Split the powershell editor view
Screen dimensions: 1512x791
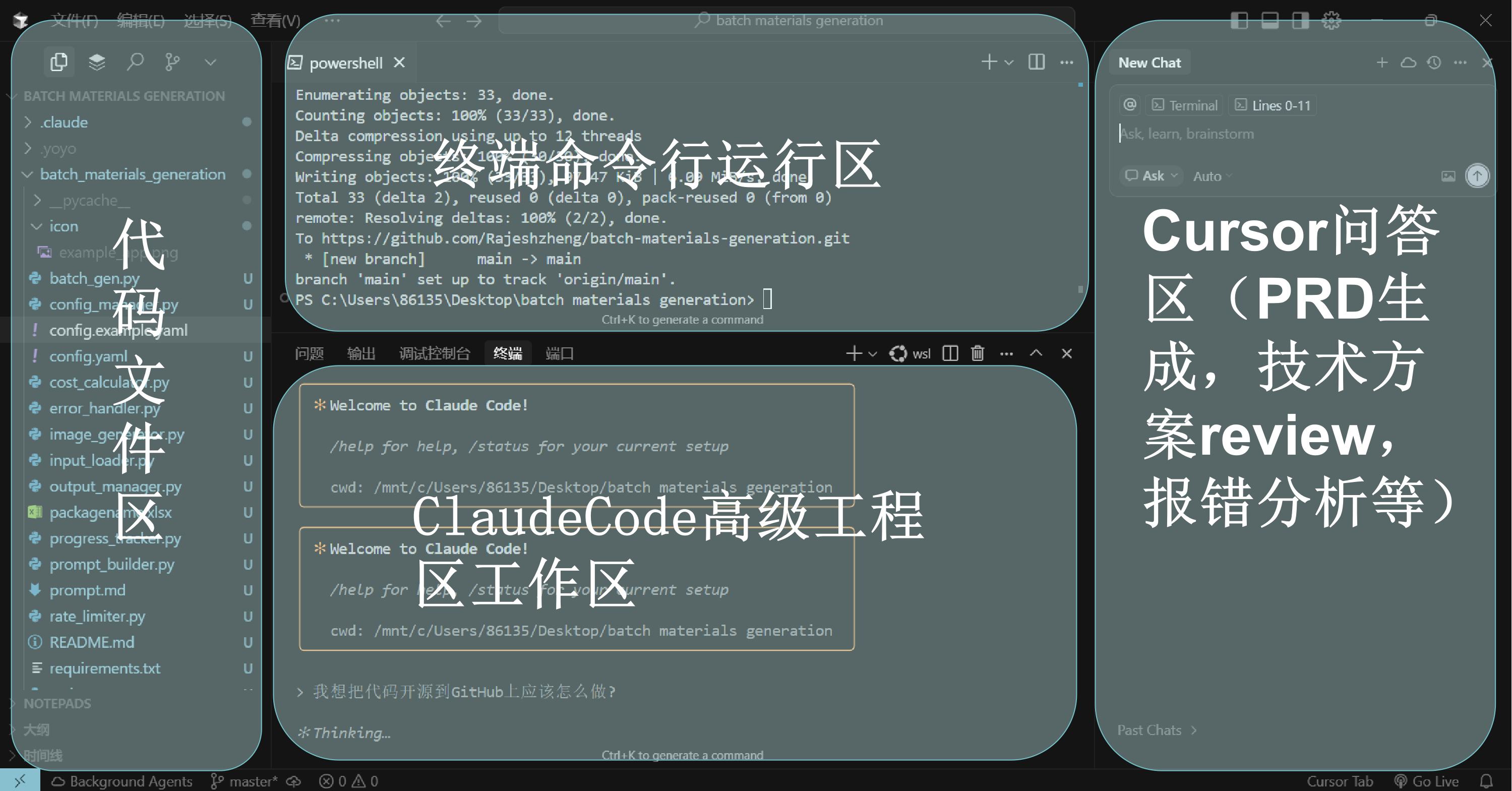click(1036, 62)
